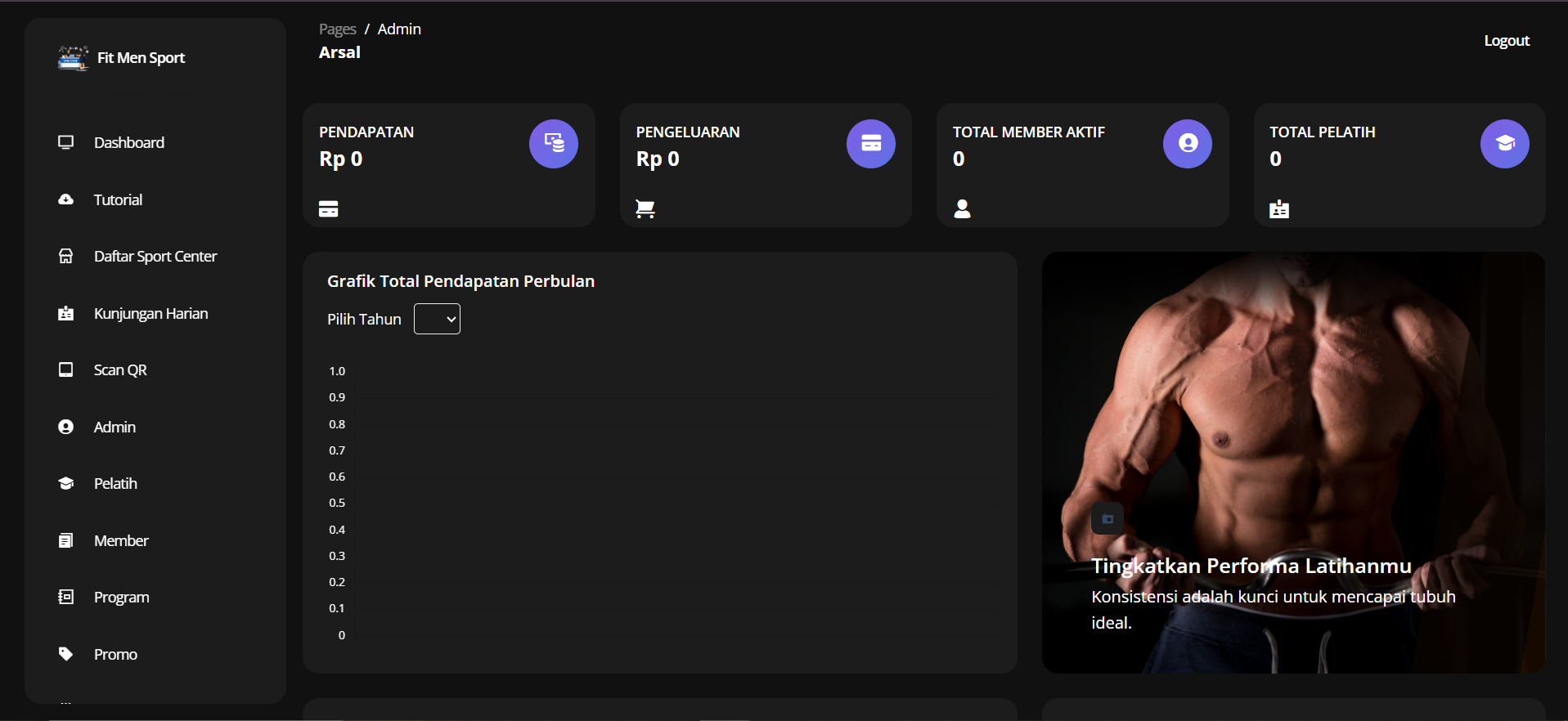Click the Fit Men Sport logo icon
The height and width of the screenshot is (721, 1568).
point(73,58)
